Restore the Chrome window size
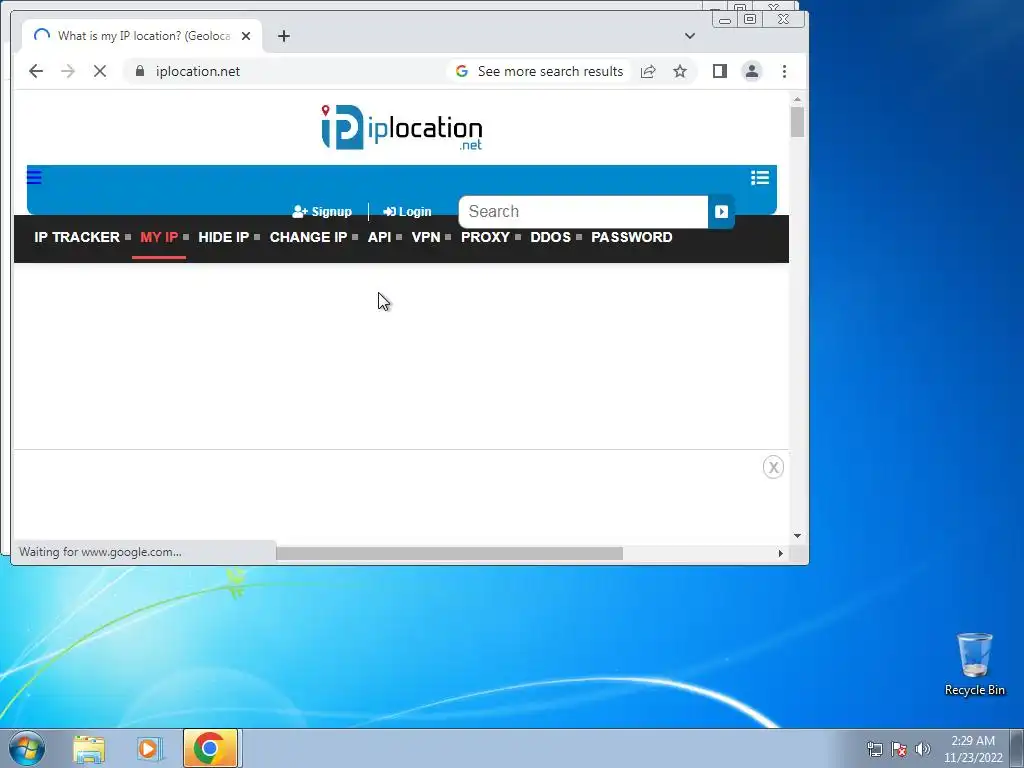The width and height of the screenshot is (1024, 768). click(x=750, y=20)
